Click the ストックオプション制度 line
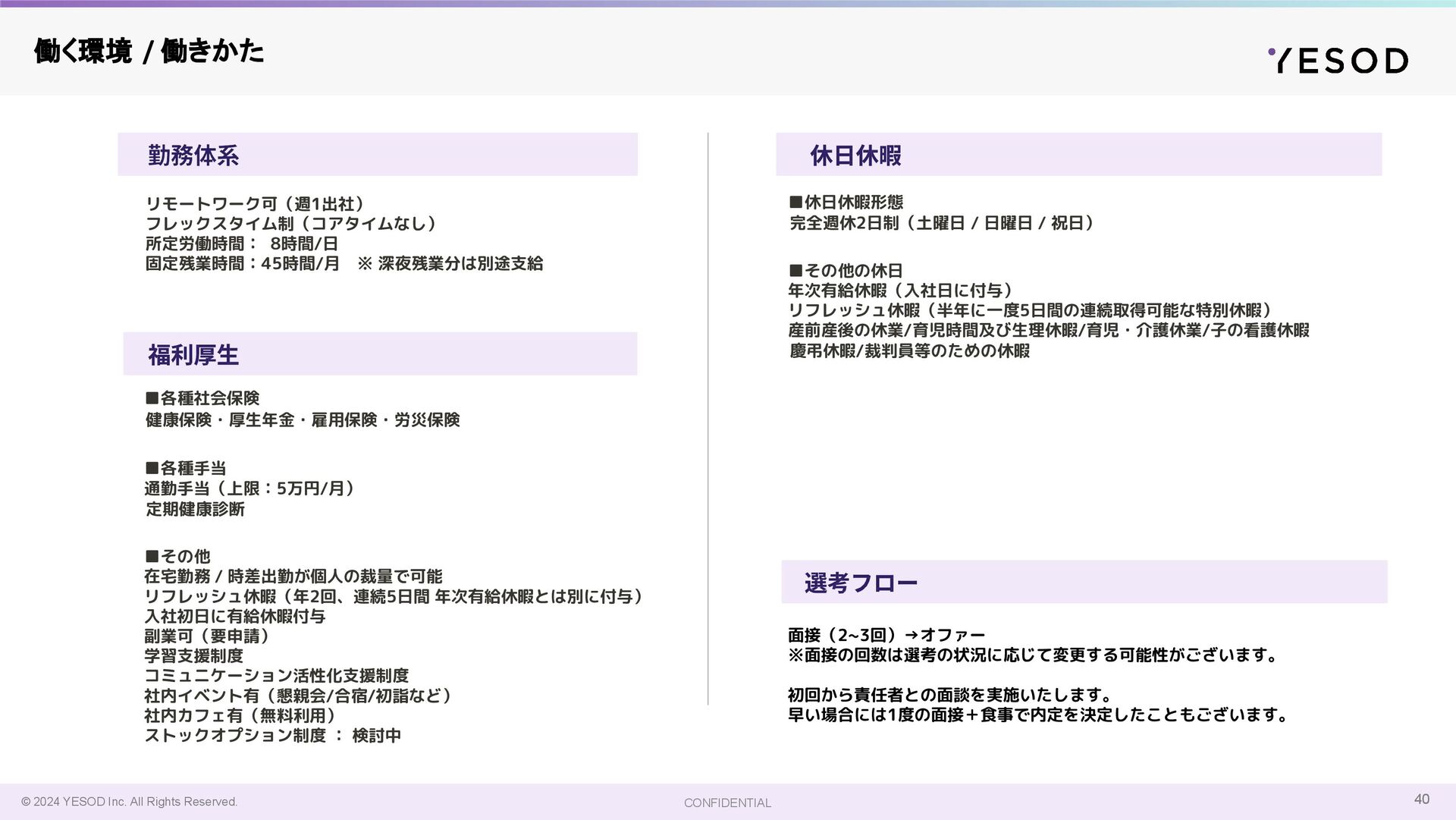The width and height of the screenshot is (1456, 820). (x=273, y=735)
